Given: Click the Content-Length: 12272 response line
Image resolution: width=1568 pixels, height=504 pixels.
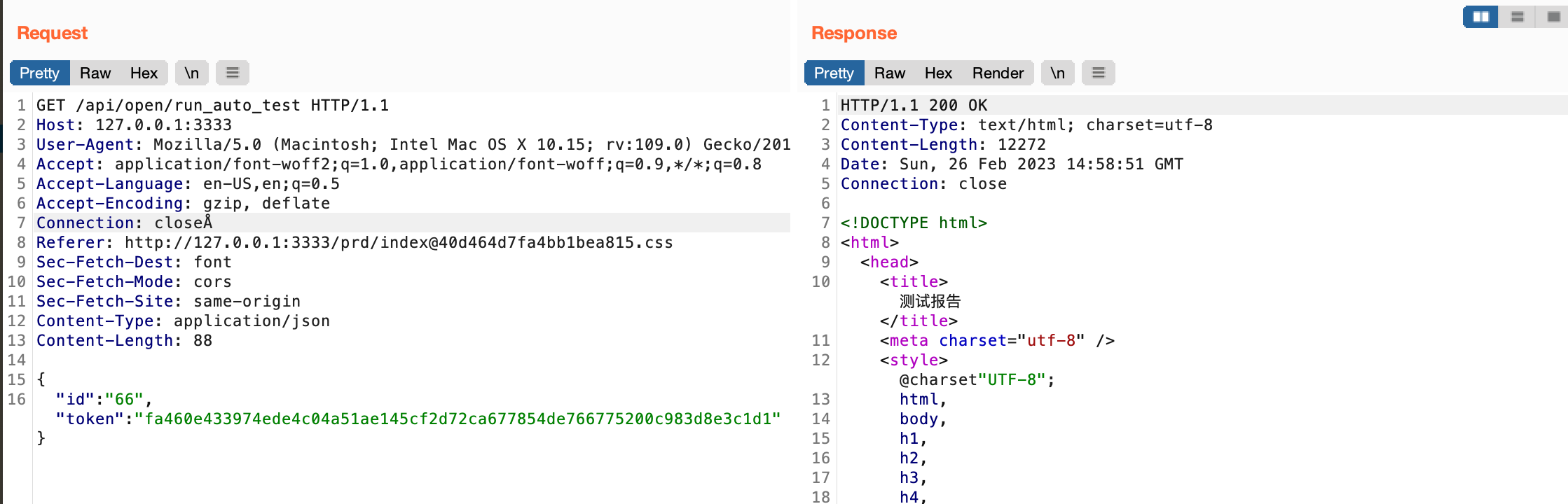Looking at the screenshot, I should (943, 144).
